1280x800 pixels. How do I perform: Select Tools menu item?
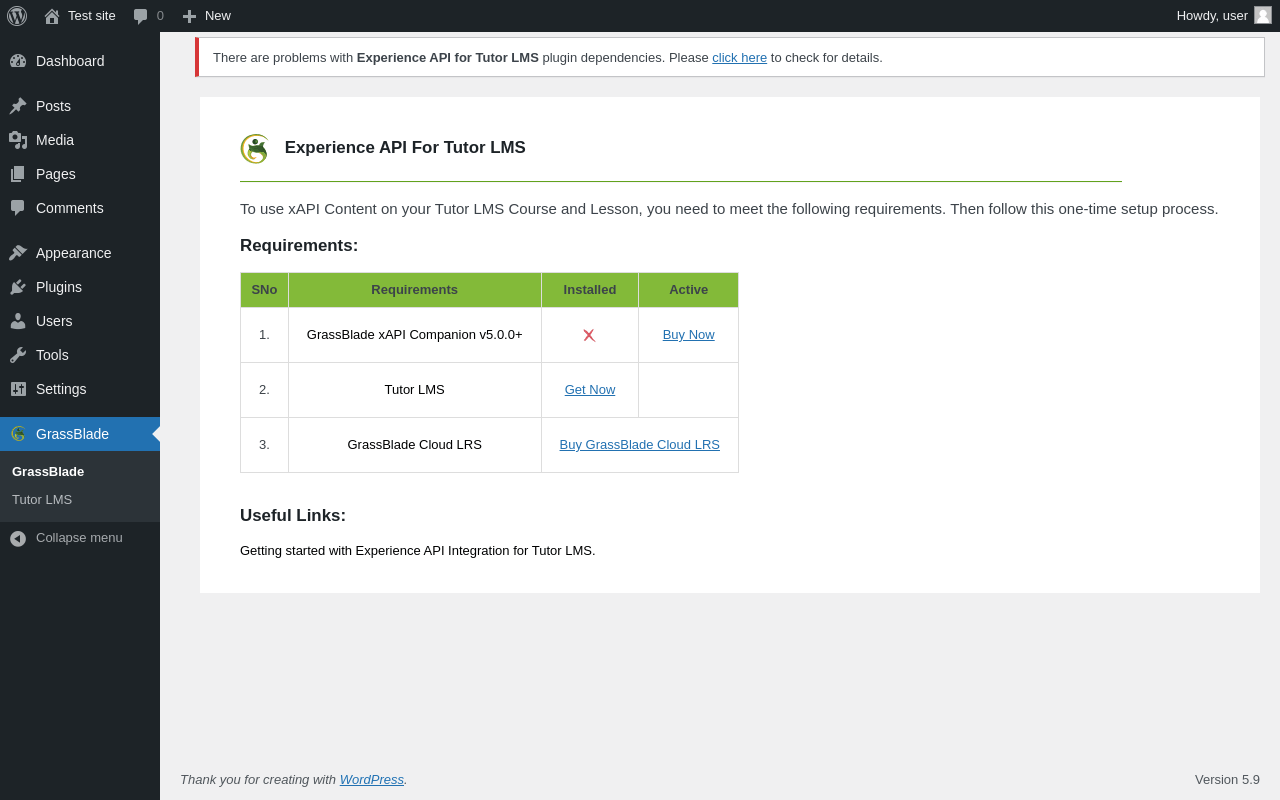click(80, 355)
